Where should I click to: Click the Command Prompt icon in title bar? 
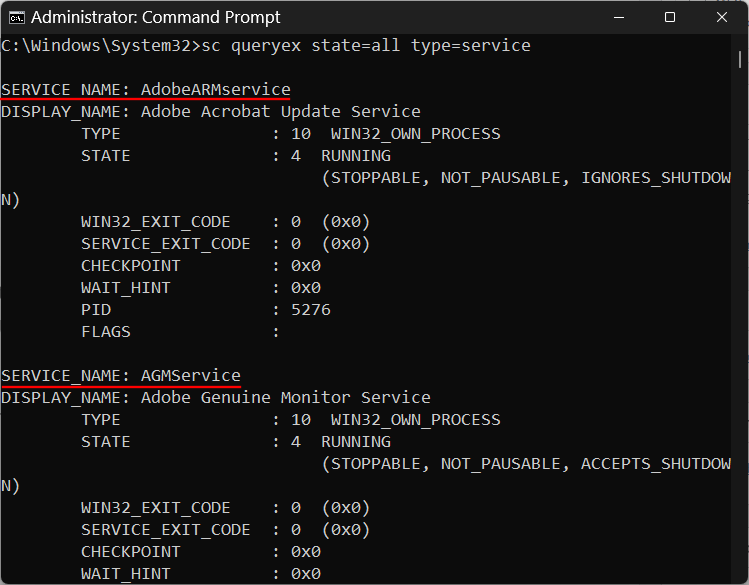click(x=15, y=17)
